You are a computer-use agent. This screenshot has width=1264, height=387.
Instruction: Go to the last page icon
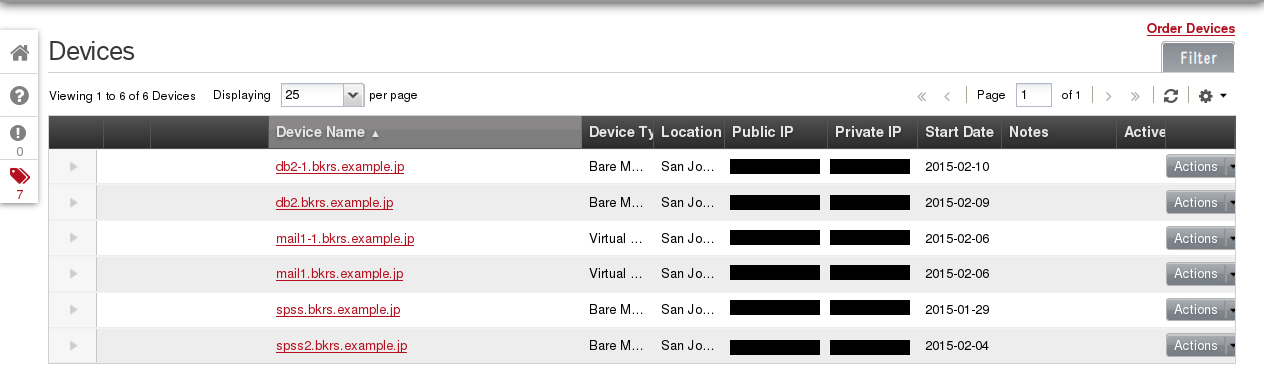click(1135, 96)
